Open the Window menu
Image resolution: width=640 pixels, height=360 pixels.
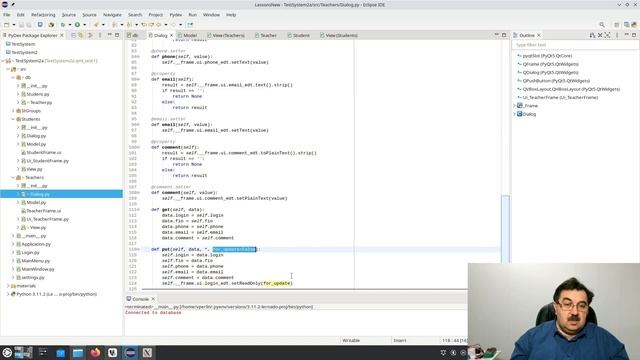click(x=211, y=15)
